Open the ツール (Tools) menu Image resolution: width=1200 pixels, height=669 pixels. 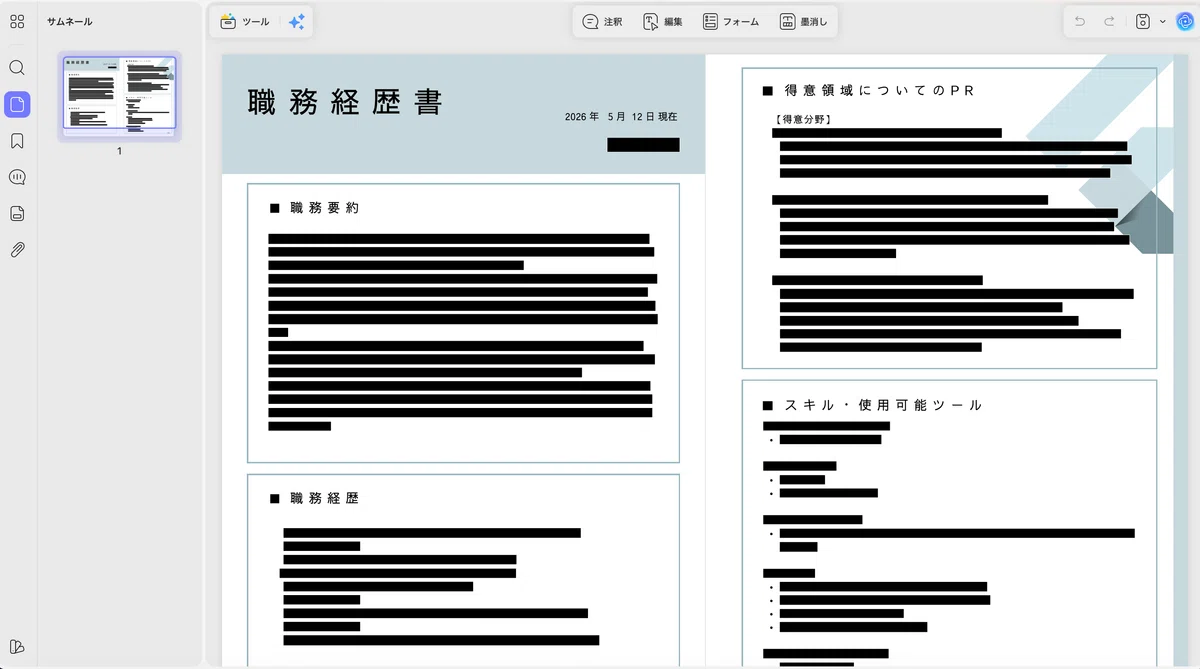point(245,21)
